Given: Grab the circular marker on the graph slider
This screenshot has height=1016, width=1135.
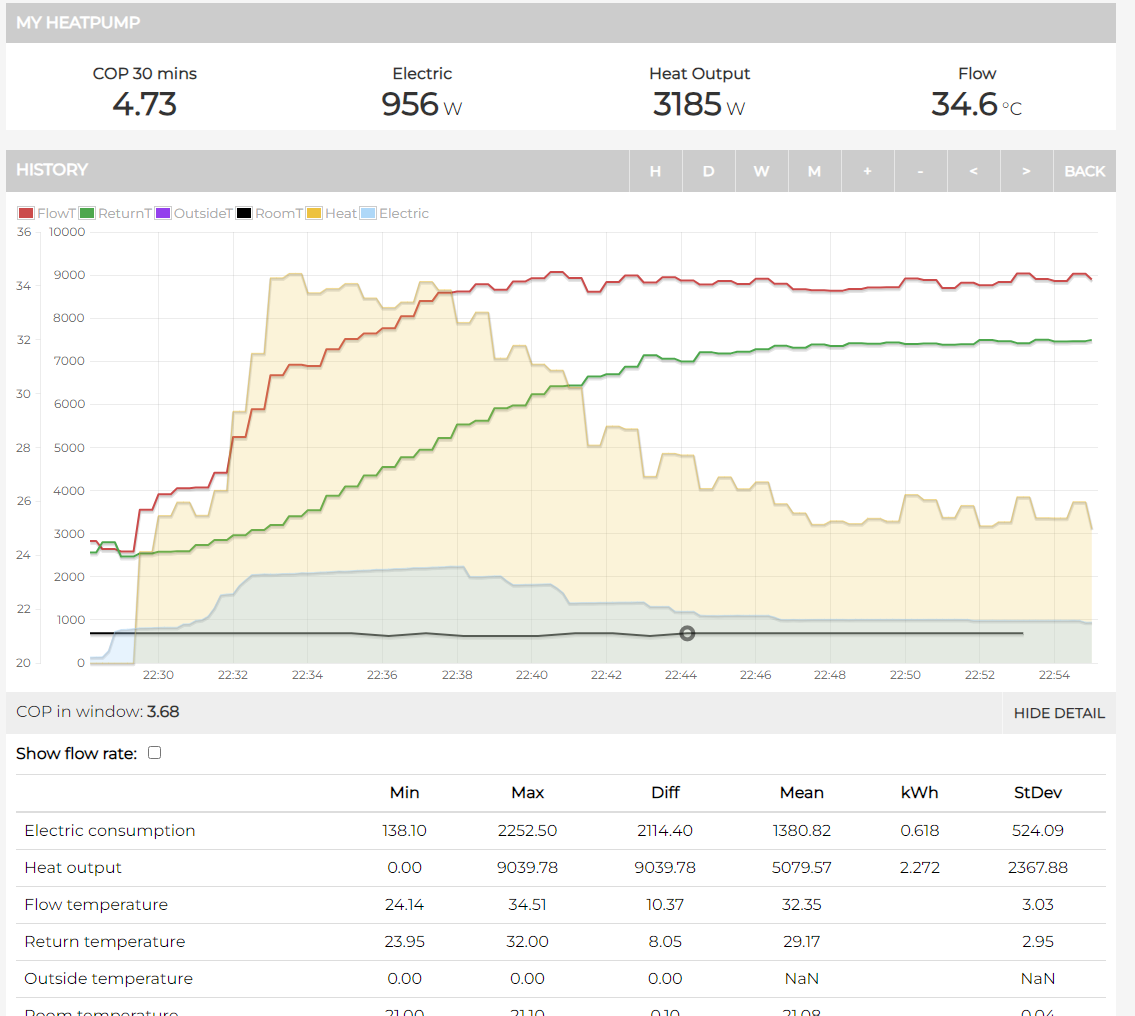Looking at the screenshot, I should coord(687,633).
